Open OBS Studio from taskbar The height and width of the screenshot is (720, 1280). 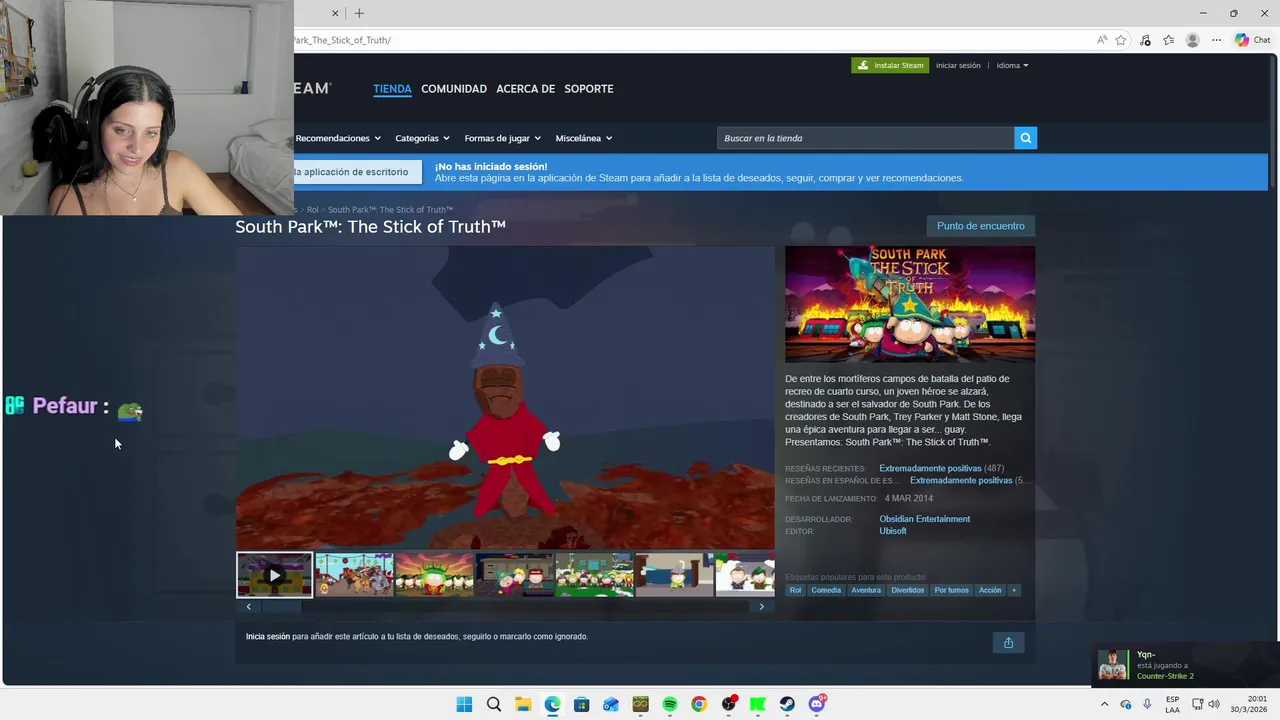729,704
